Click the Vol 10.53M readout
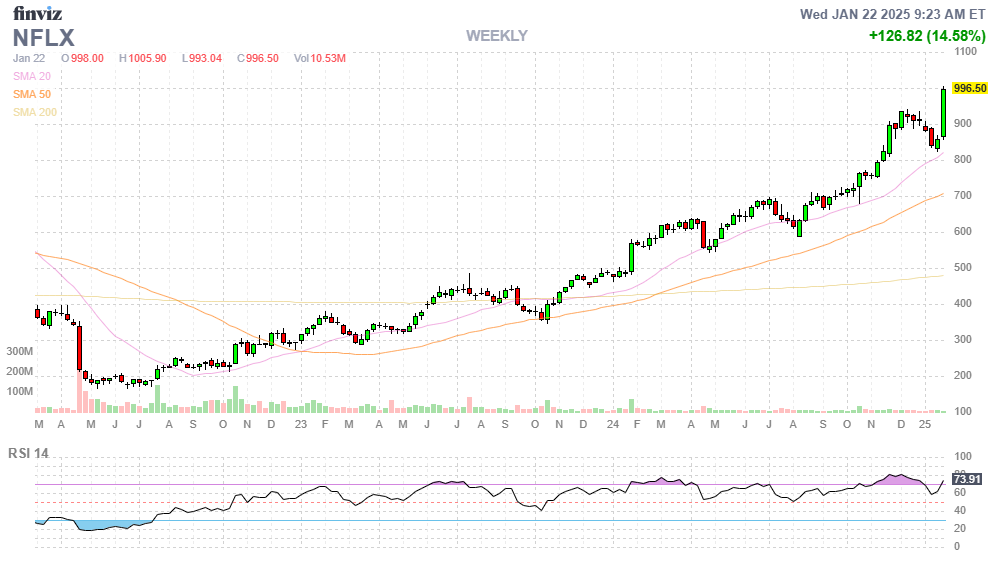Screen dimensions: 999x562 click(x=320, y=58)
